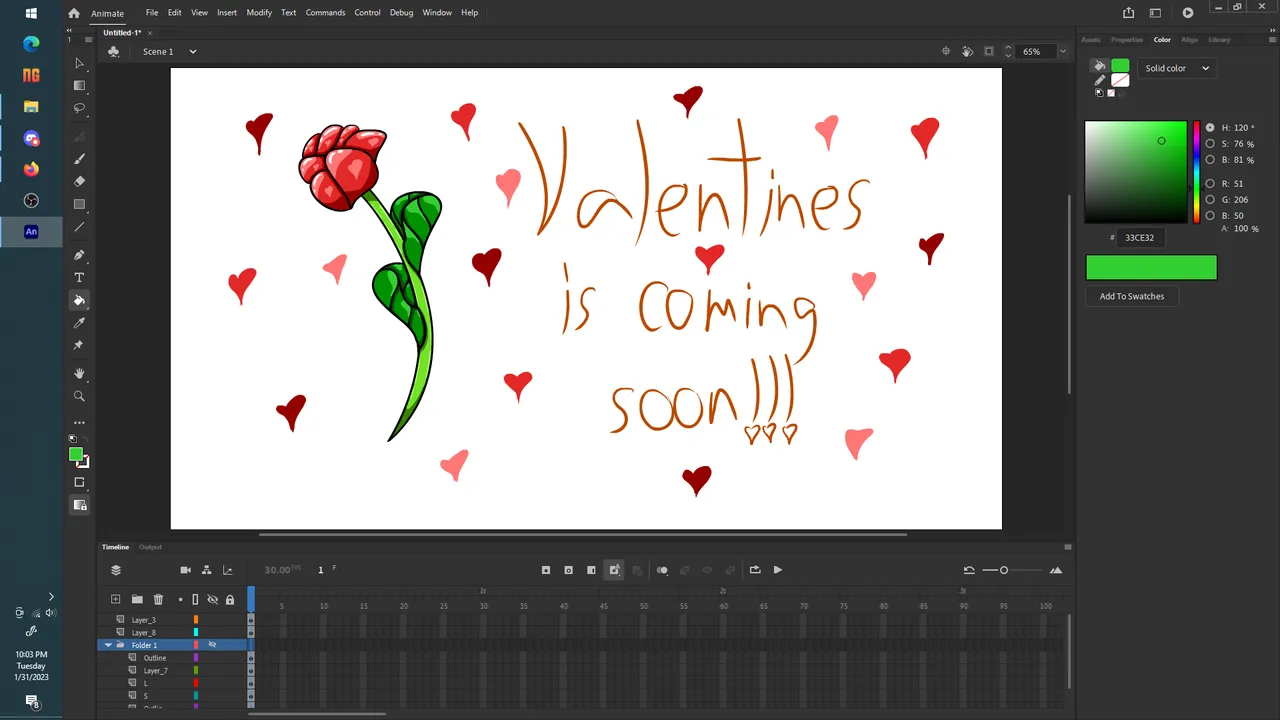Select the Line tool
This screenshot has width=1280, height=720.
click(x=80, y=227)
